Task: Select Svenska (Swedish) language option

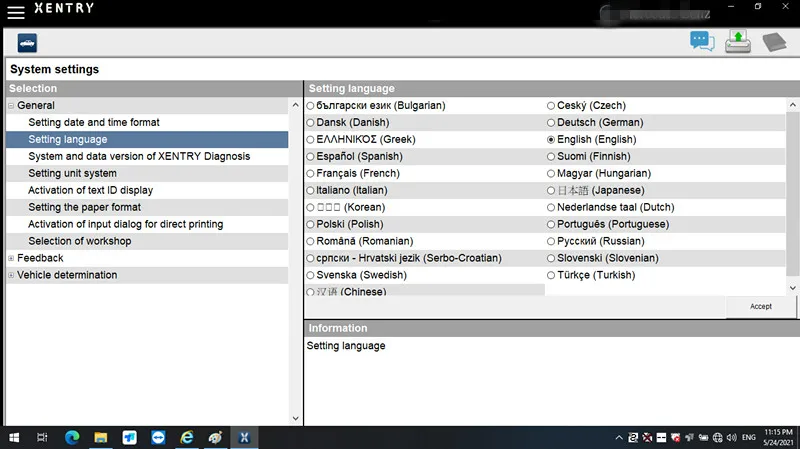Action: pos(310,275)
